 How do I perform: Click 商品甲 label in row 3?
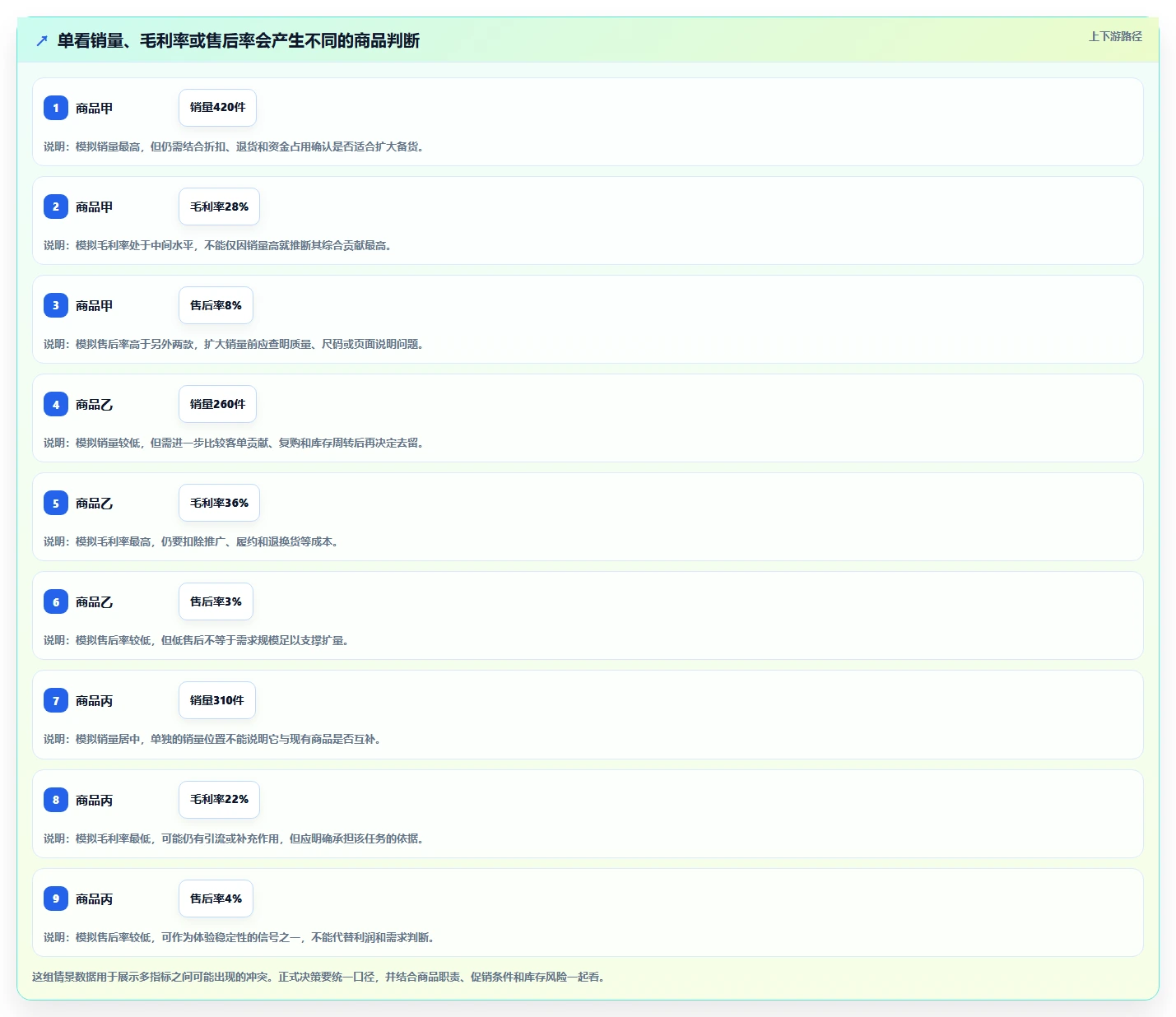(x=95, y=305)
